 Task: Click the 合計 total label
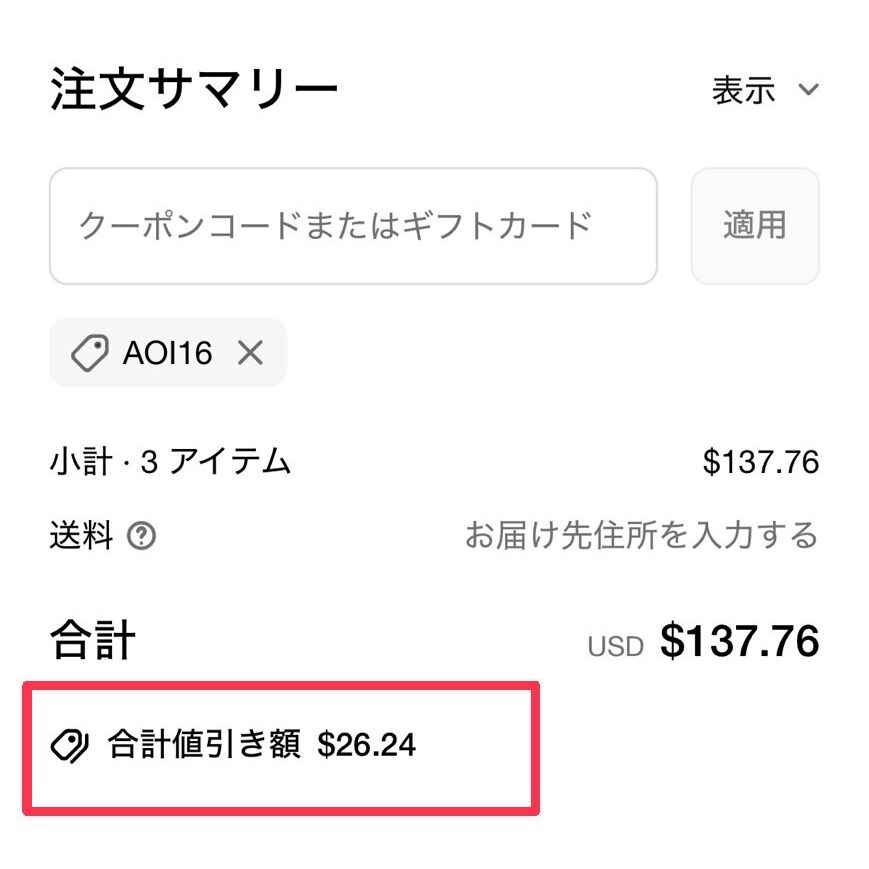pos(93,640)
